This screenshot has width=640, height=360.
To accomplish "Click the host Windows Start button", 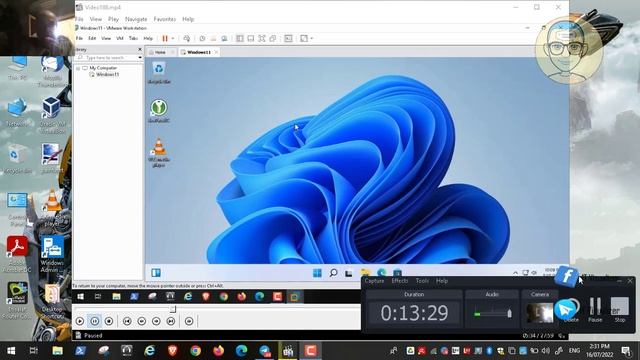I will tap(11, 351).
